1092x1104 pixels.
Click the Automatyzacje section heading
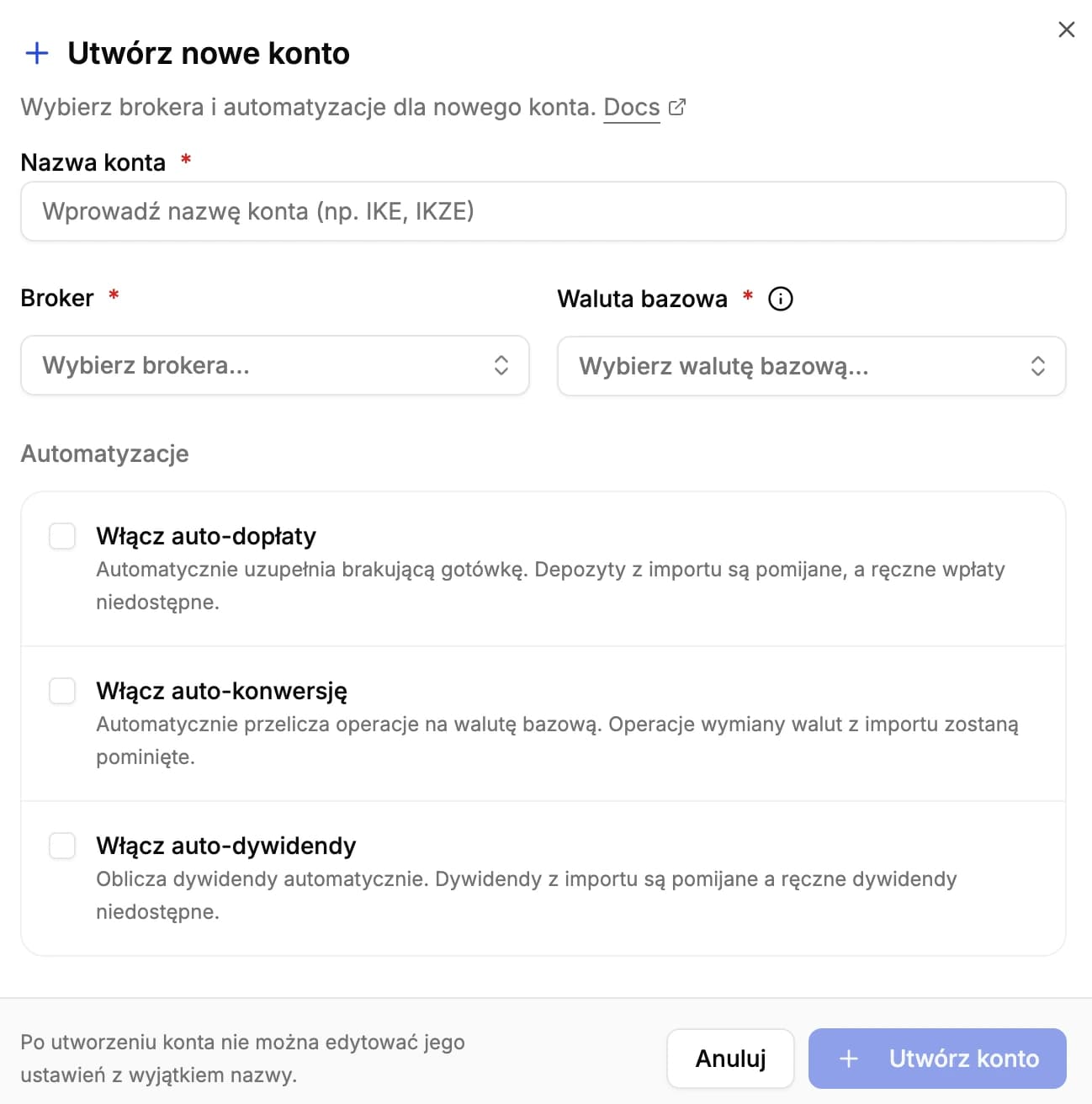click(x=104, y=454)
